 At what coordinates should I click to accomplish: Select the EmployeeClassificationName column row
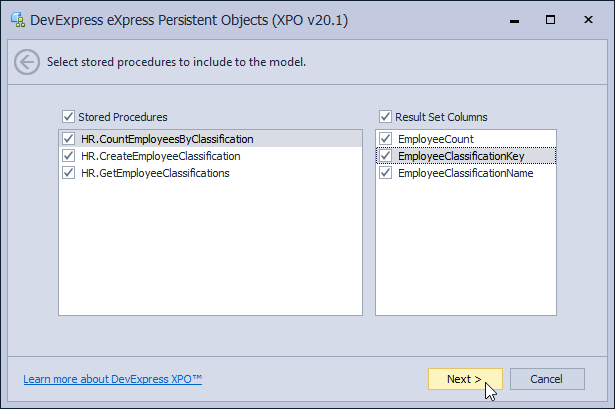pos(466,173)
